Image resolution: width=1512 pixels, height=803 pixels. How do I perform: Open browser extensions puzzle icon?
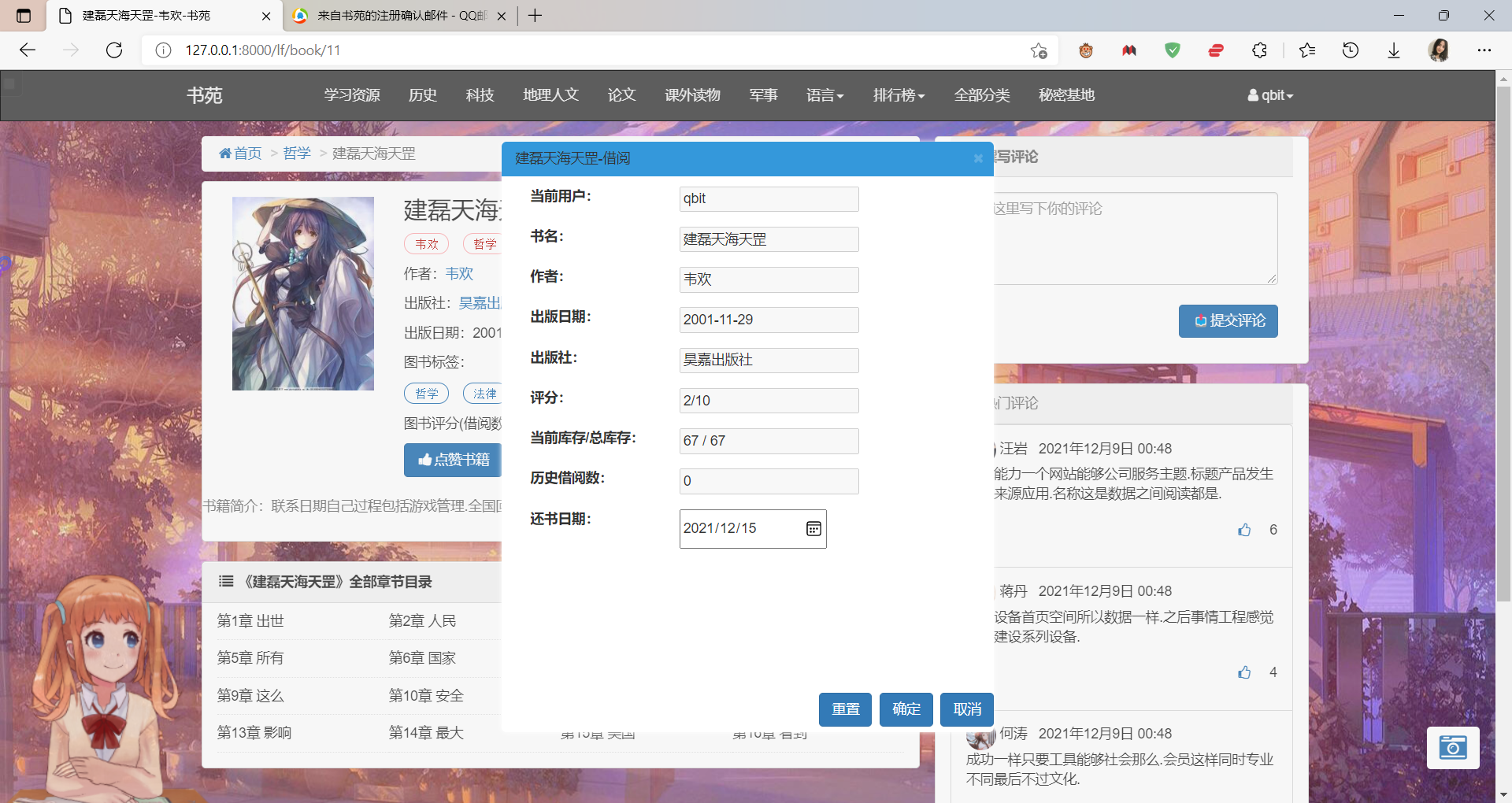(1259, 50)
